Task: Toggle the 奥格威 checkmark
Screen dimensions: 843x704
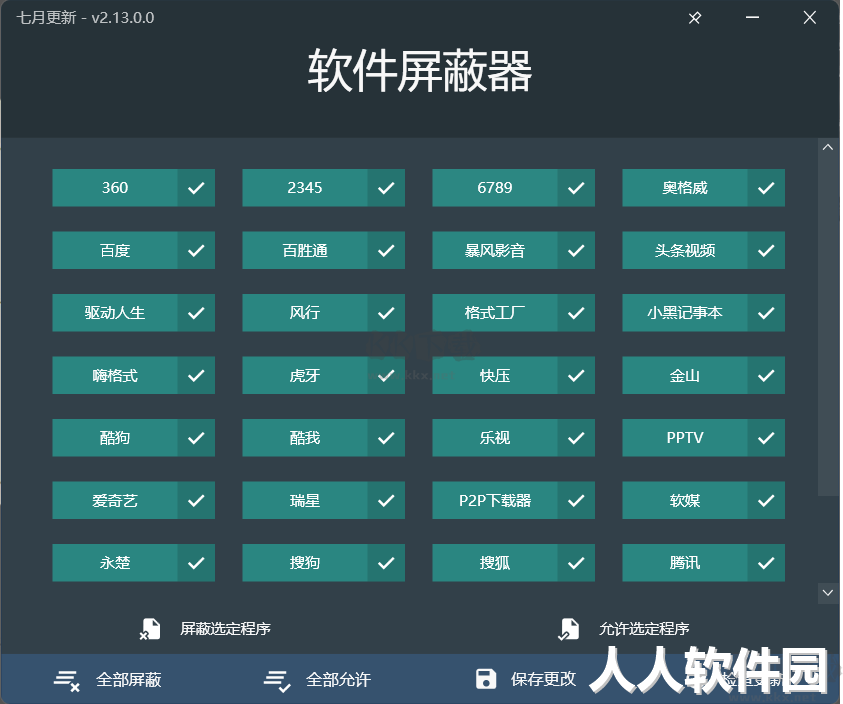Action: 766,188
